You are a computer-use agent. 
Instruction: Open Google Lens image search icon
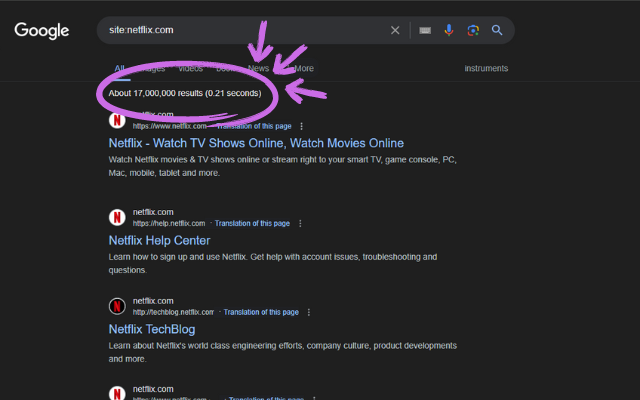pos(473,30)
